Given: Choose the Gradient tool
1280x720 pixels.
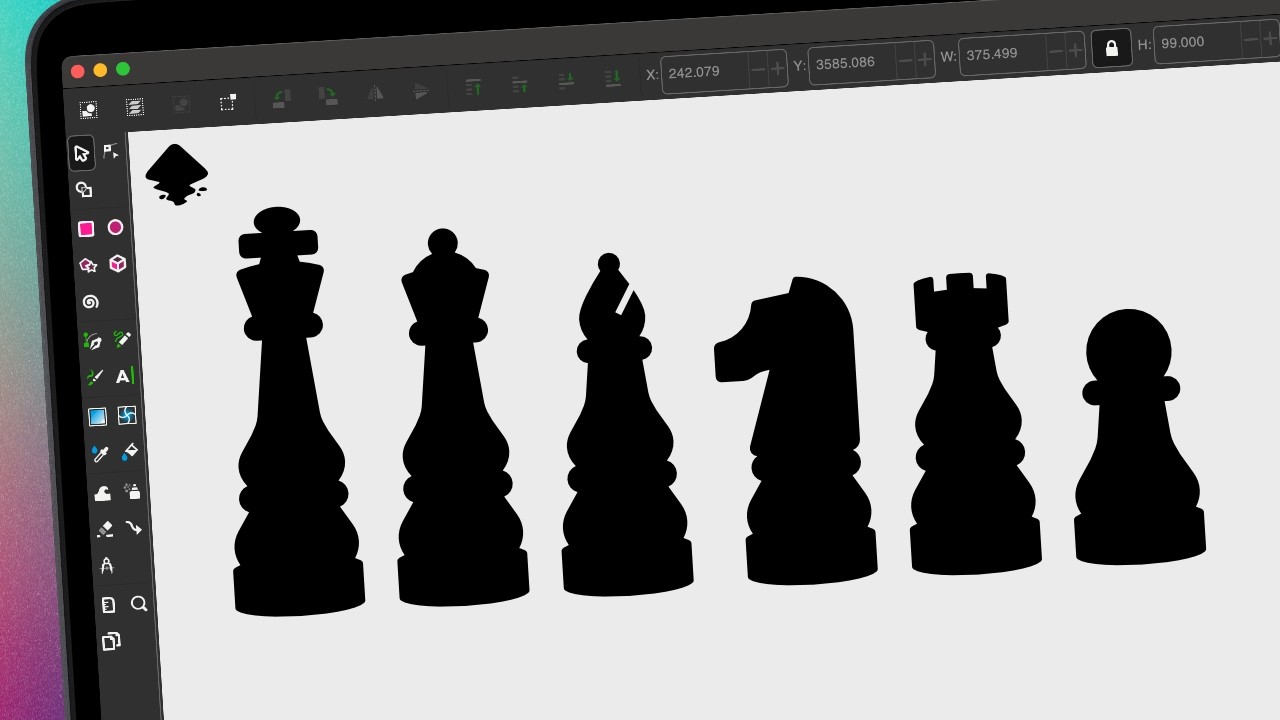Looking at the screenshot, I should coord(97,417).
